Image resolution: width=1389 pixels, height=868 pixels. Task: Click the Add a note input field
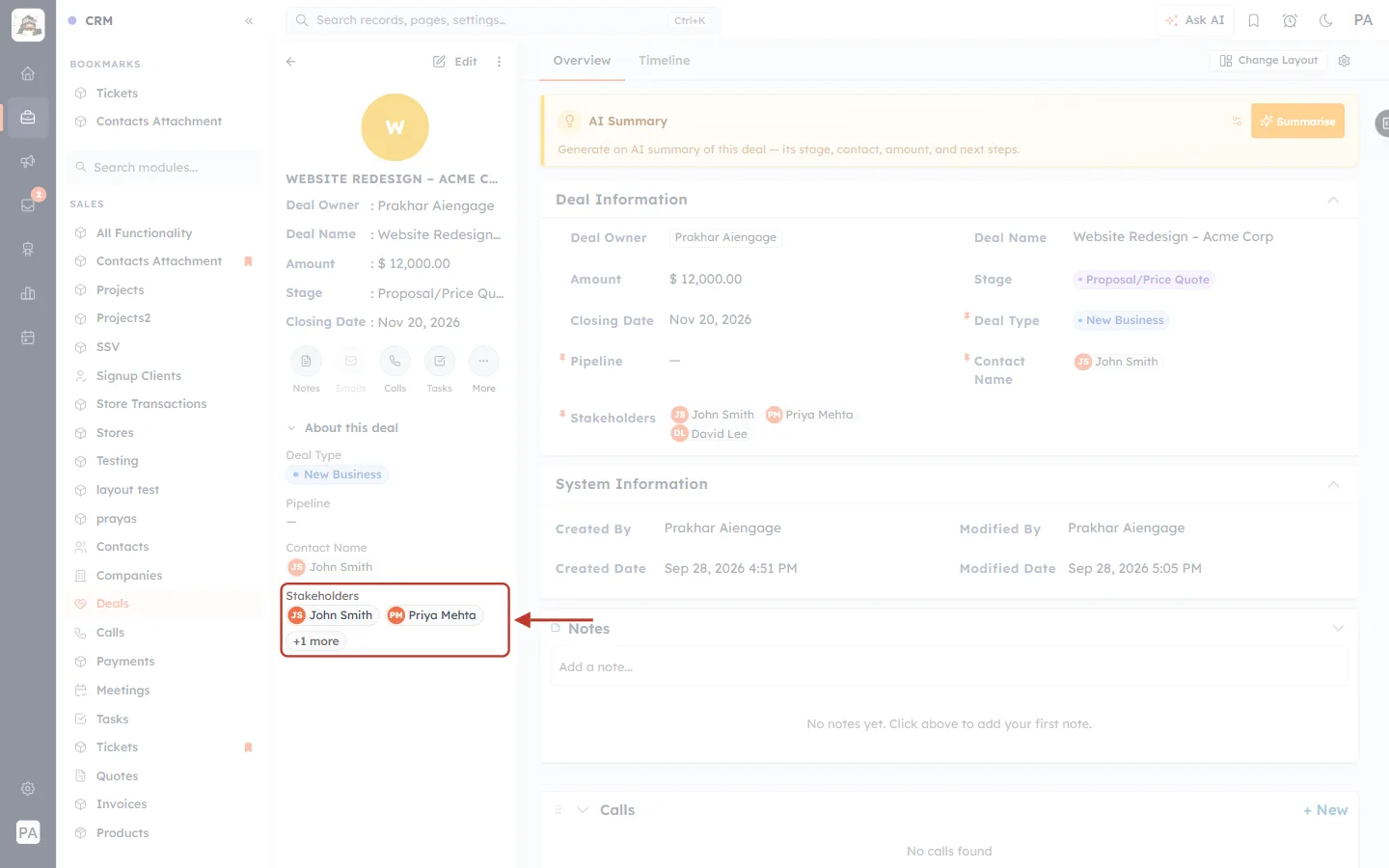pos(949,666)
